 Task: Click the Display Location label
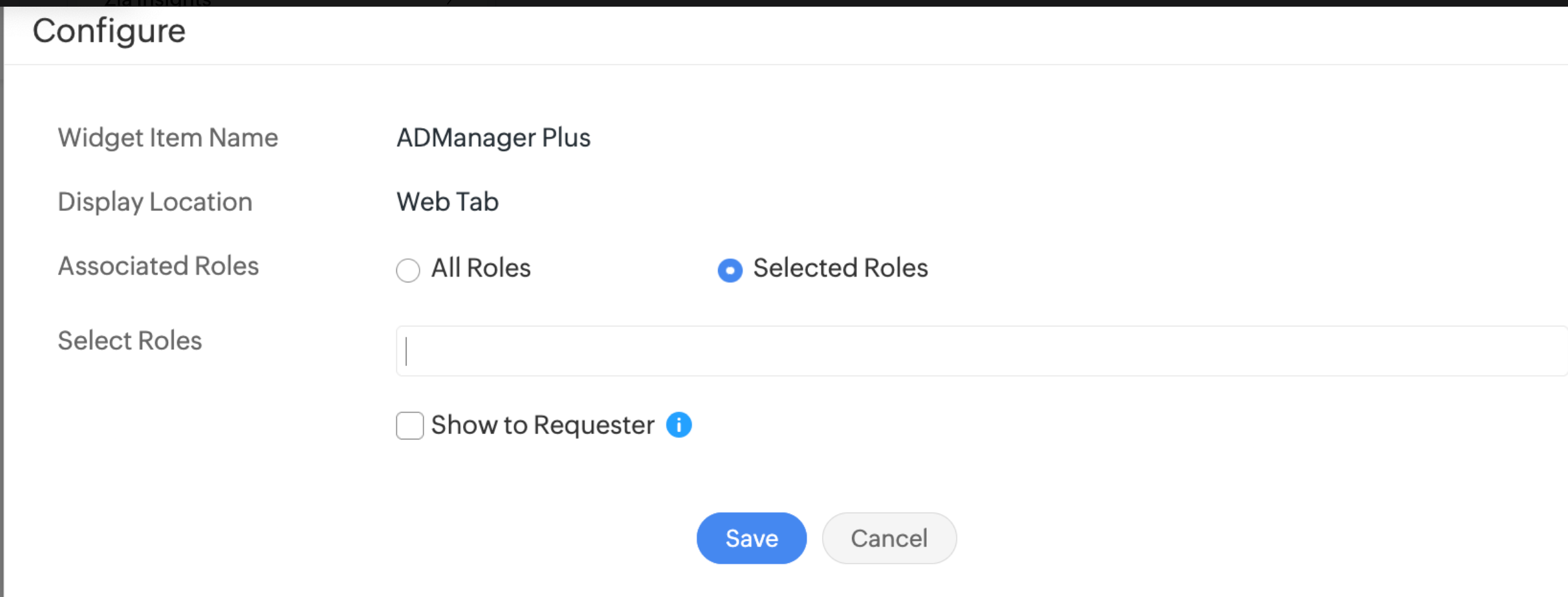pyautogui.click(x=155, y=202)
